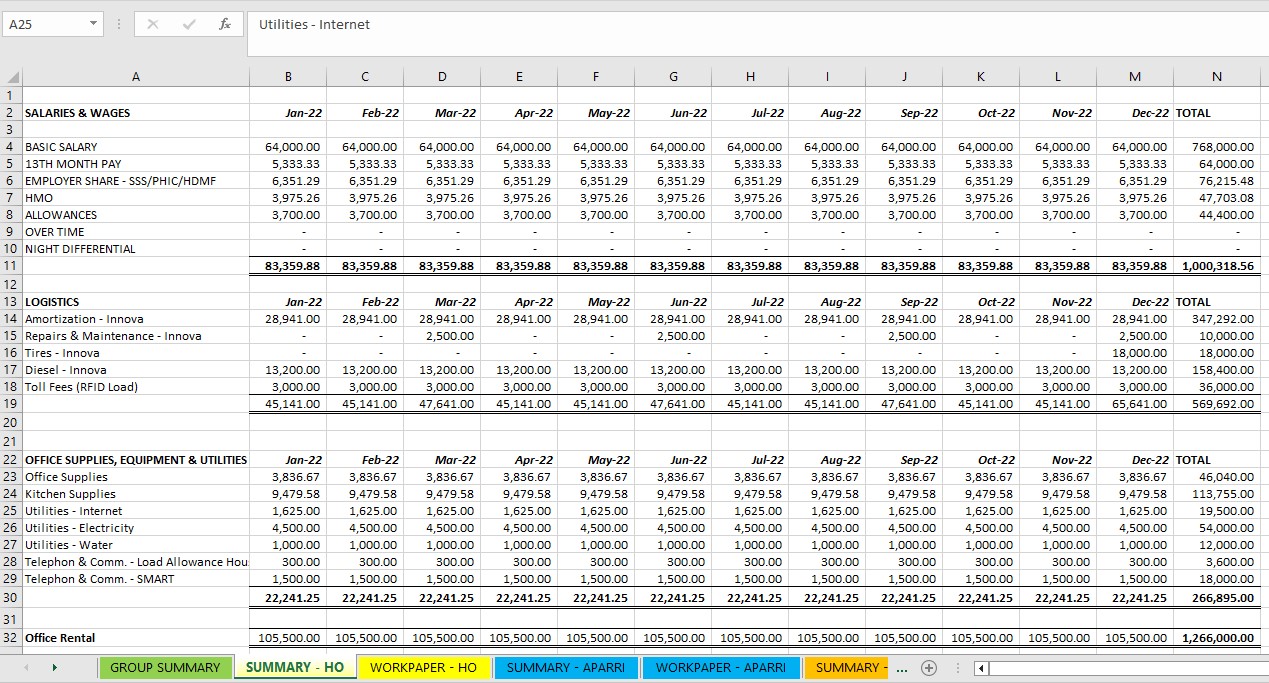This screenshot has height=683, width=1269.
Task: Open WORKPAPER - APARRI sheet tab
Action: tap(721, 668)
